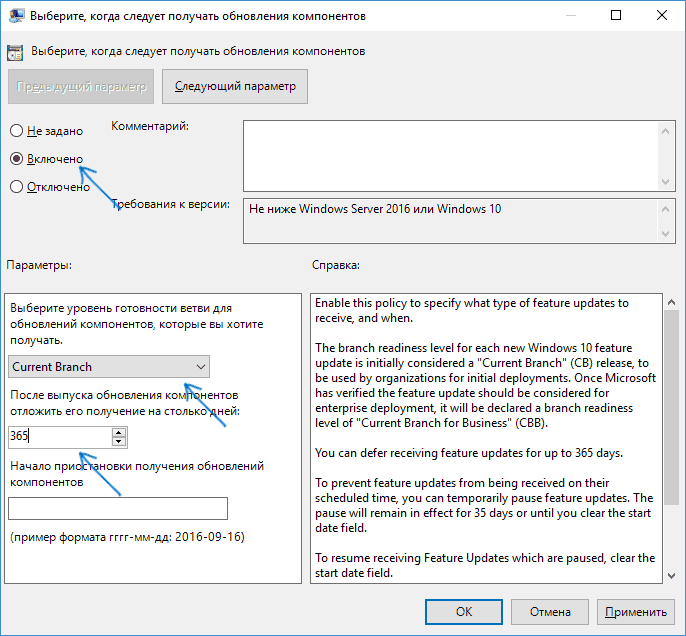Click the help panel scrollbar thumb
The width and height of the screenshot is (686, 636).
pyautogui.click(x=671, y=408)
